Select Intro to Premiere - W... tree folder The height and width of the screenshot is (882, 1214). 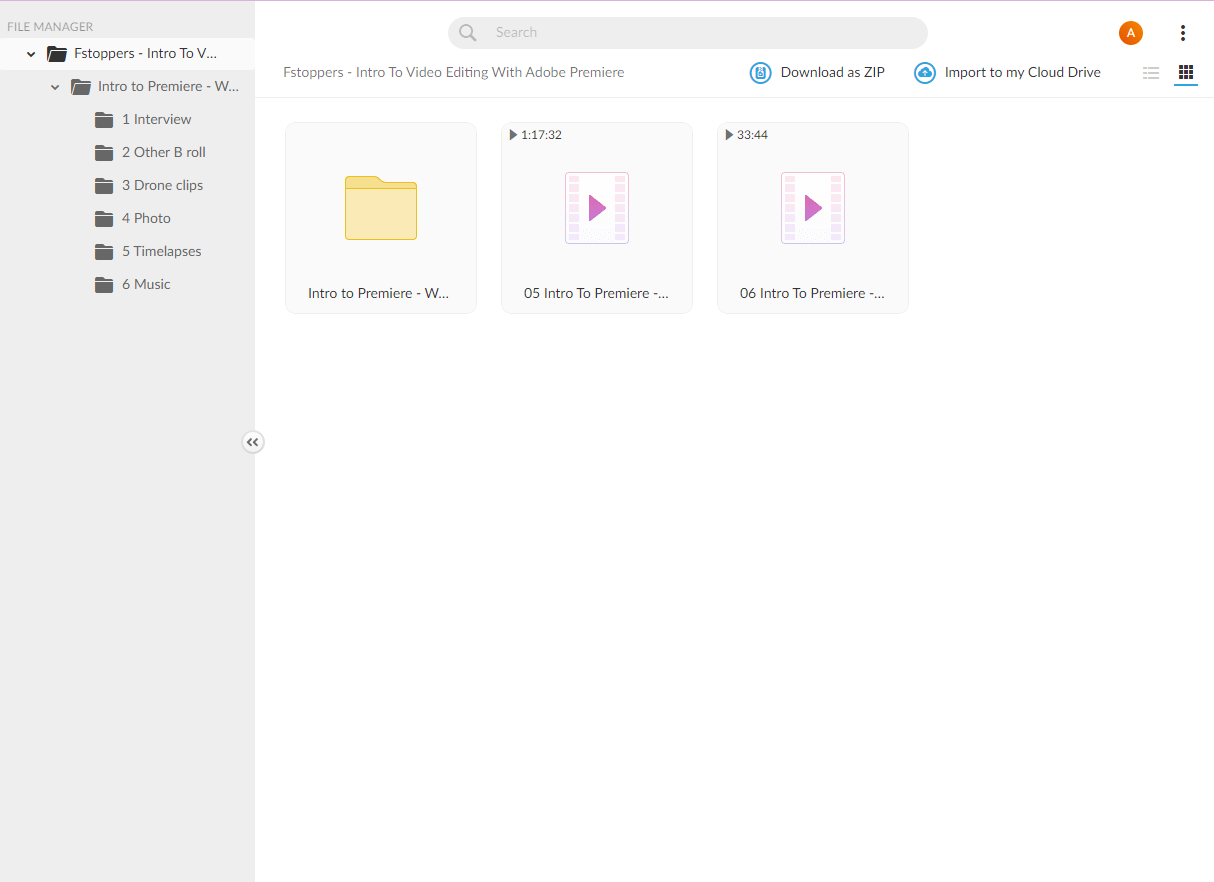click(168, 86)
